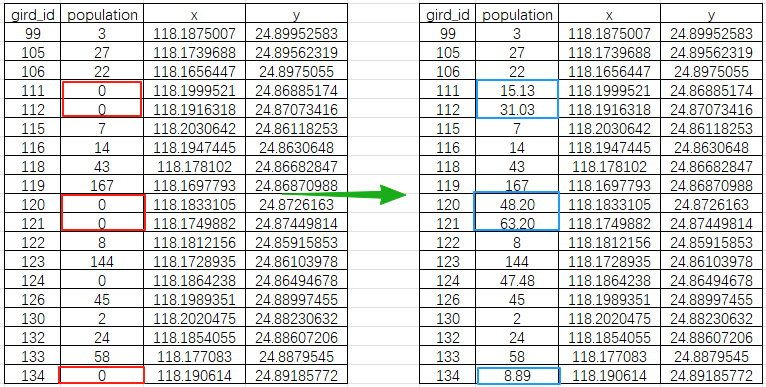
Task: Click 118.1739688 in right table
Action: point(609,52)
